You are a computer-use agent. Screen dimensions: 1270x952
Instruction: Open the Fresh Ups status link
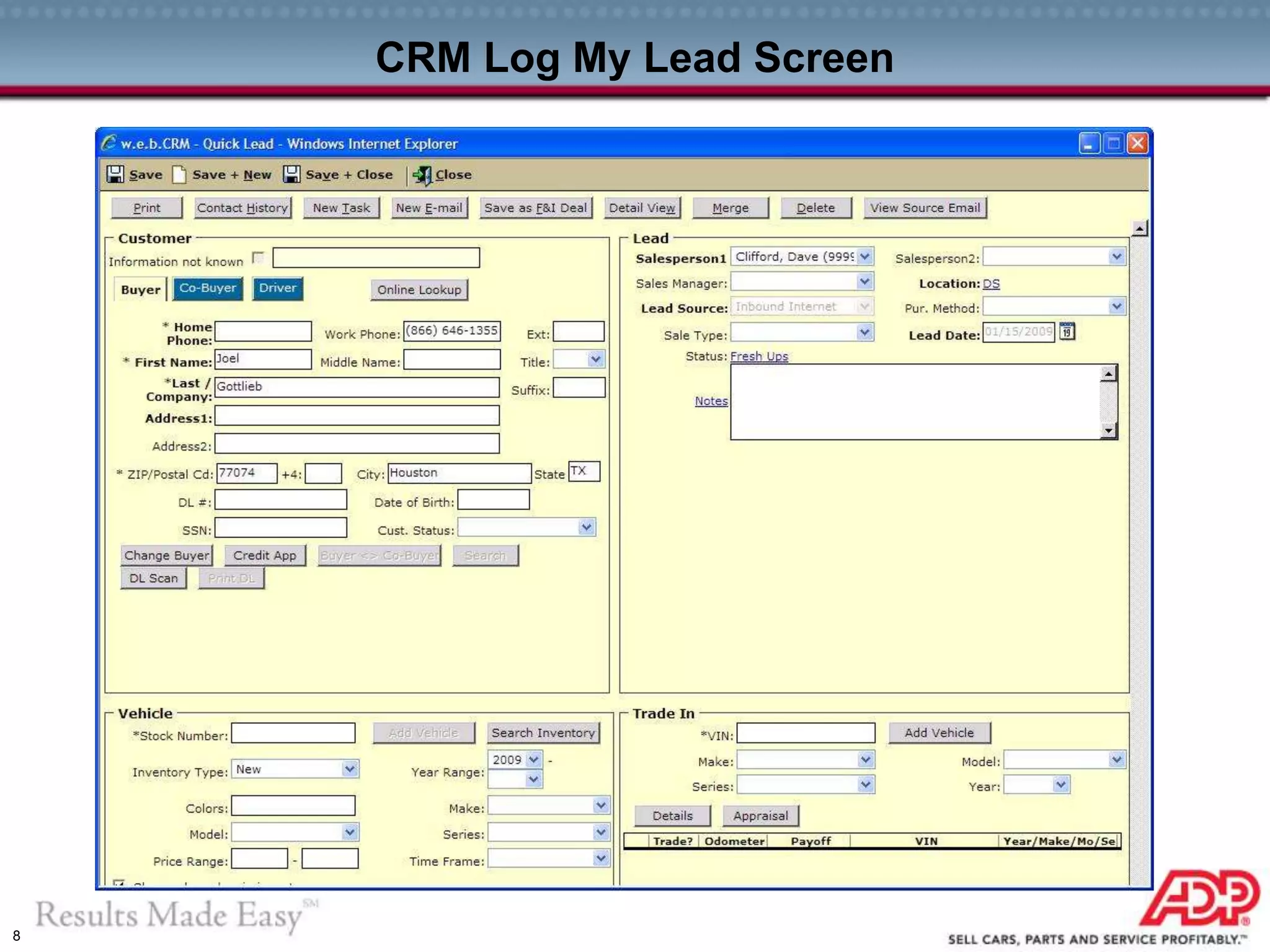pyautogui.click(x=759, y=356)
